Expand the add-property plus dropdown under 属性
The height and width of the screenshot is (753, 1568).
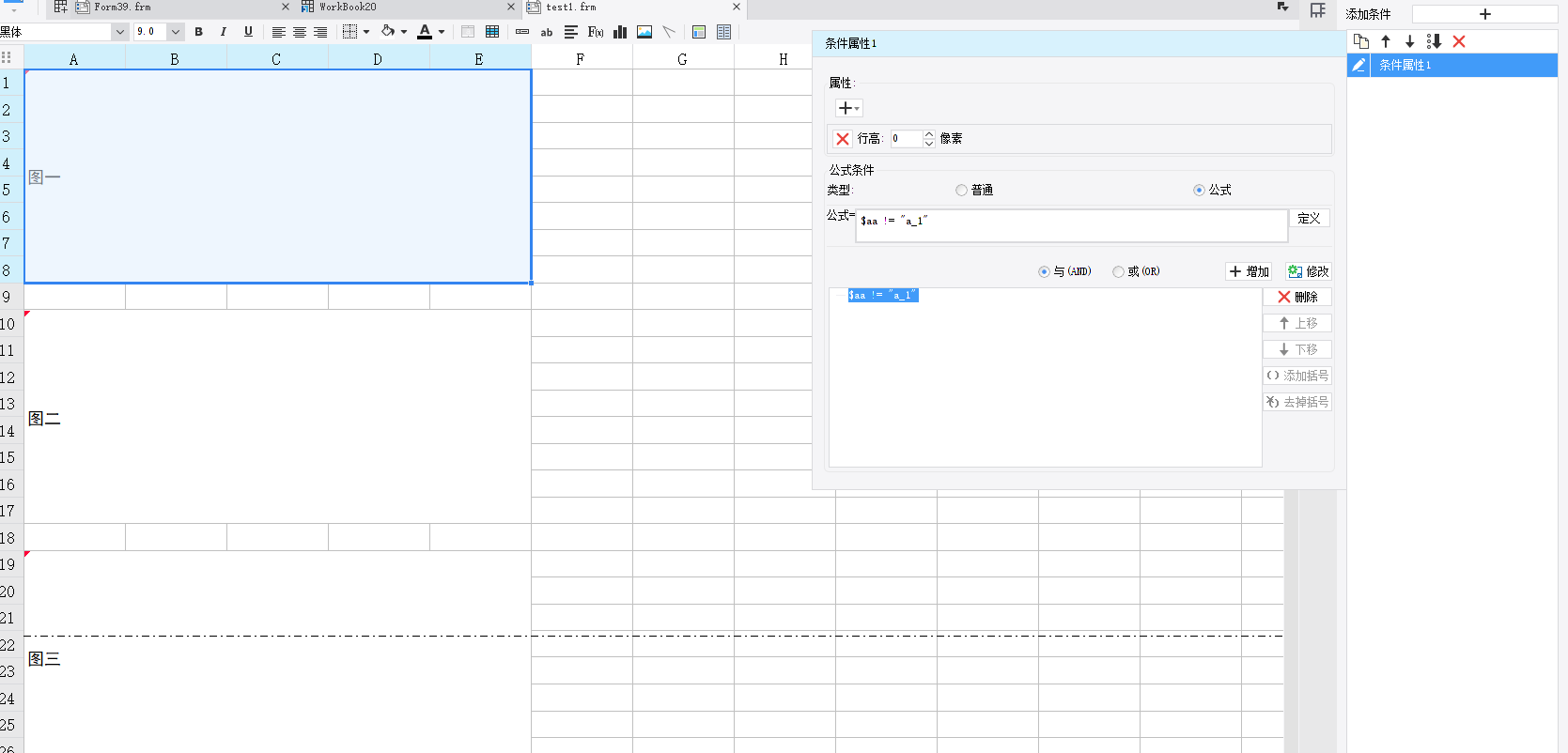tap(848, 109)
